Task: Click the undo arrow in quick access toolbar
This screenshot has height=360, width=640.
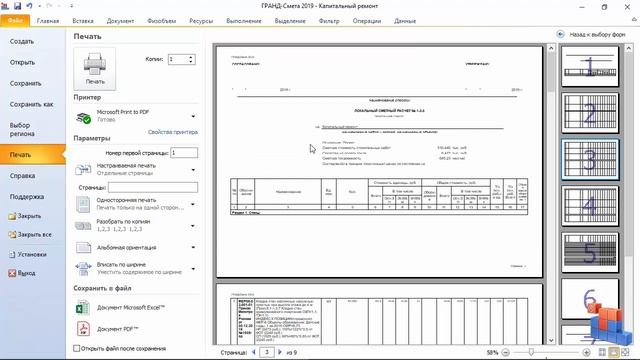Action: [29, 6]
